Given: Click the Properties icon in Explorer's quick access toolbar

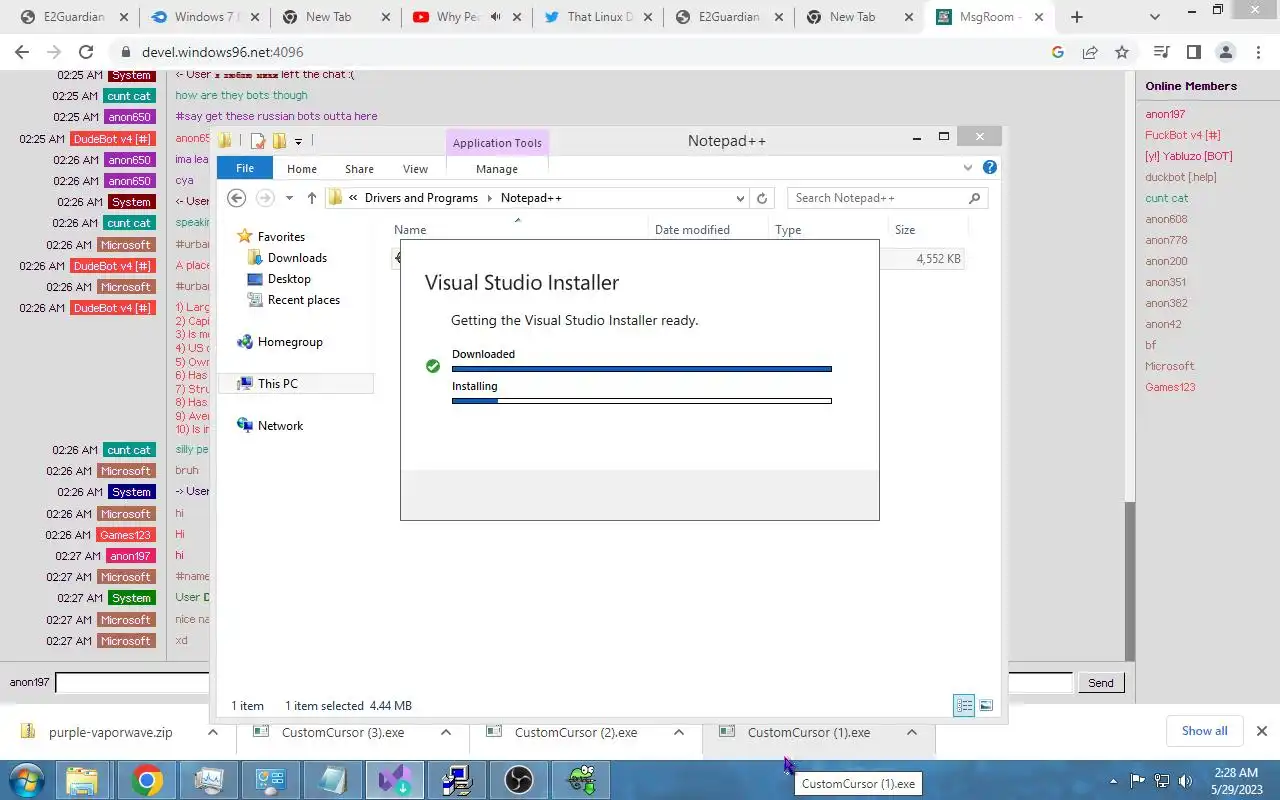Looking at the screenshot, I should point(258,141).
